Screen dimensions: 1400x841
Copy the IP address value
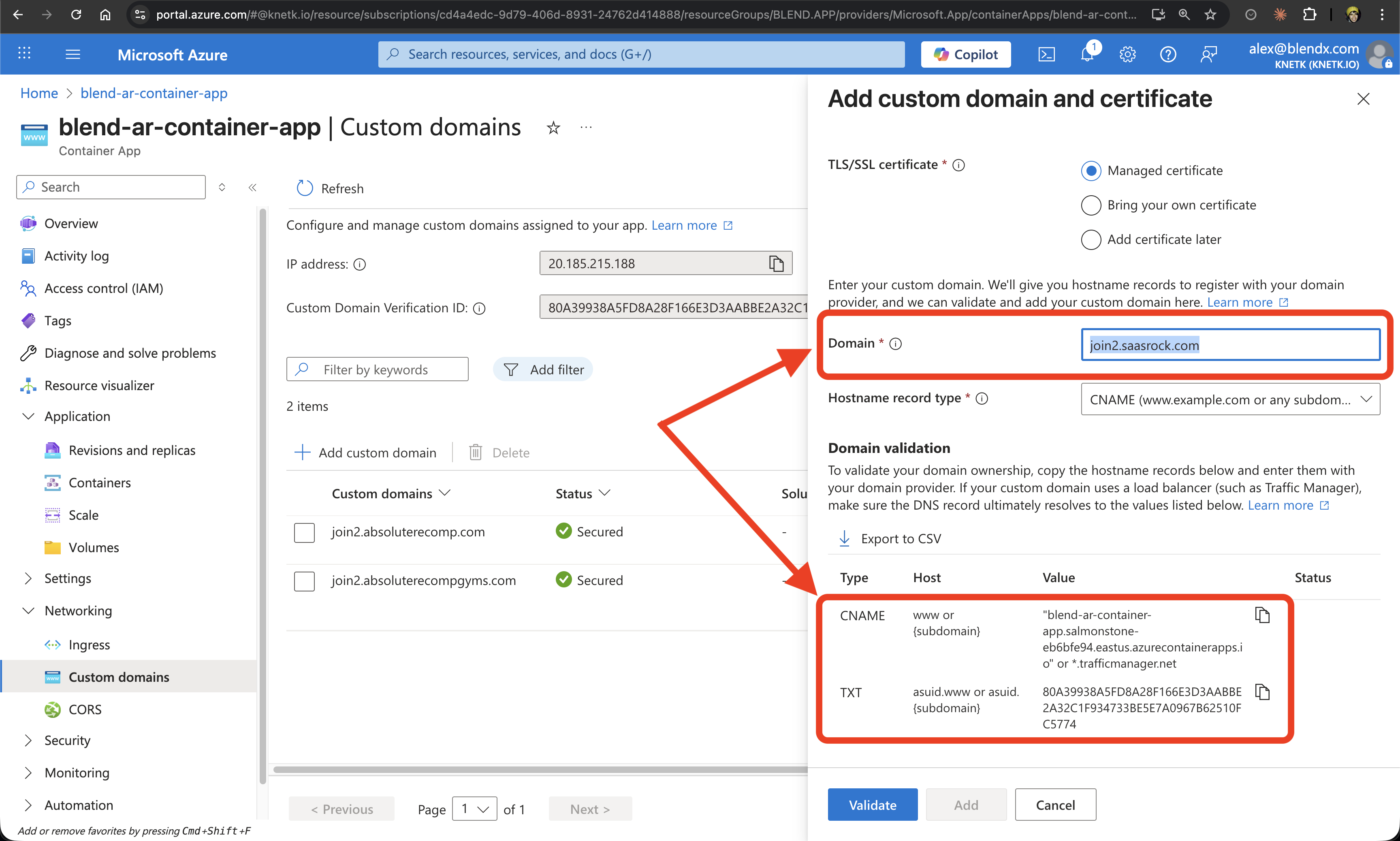(x=776, y=263)
